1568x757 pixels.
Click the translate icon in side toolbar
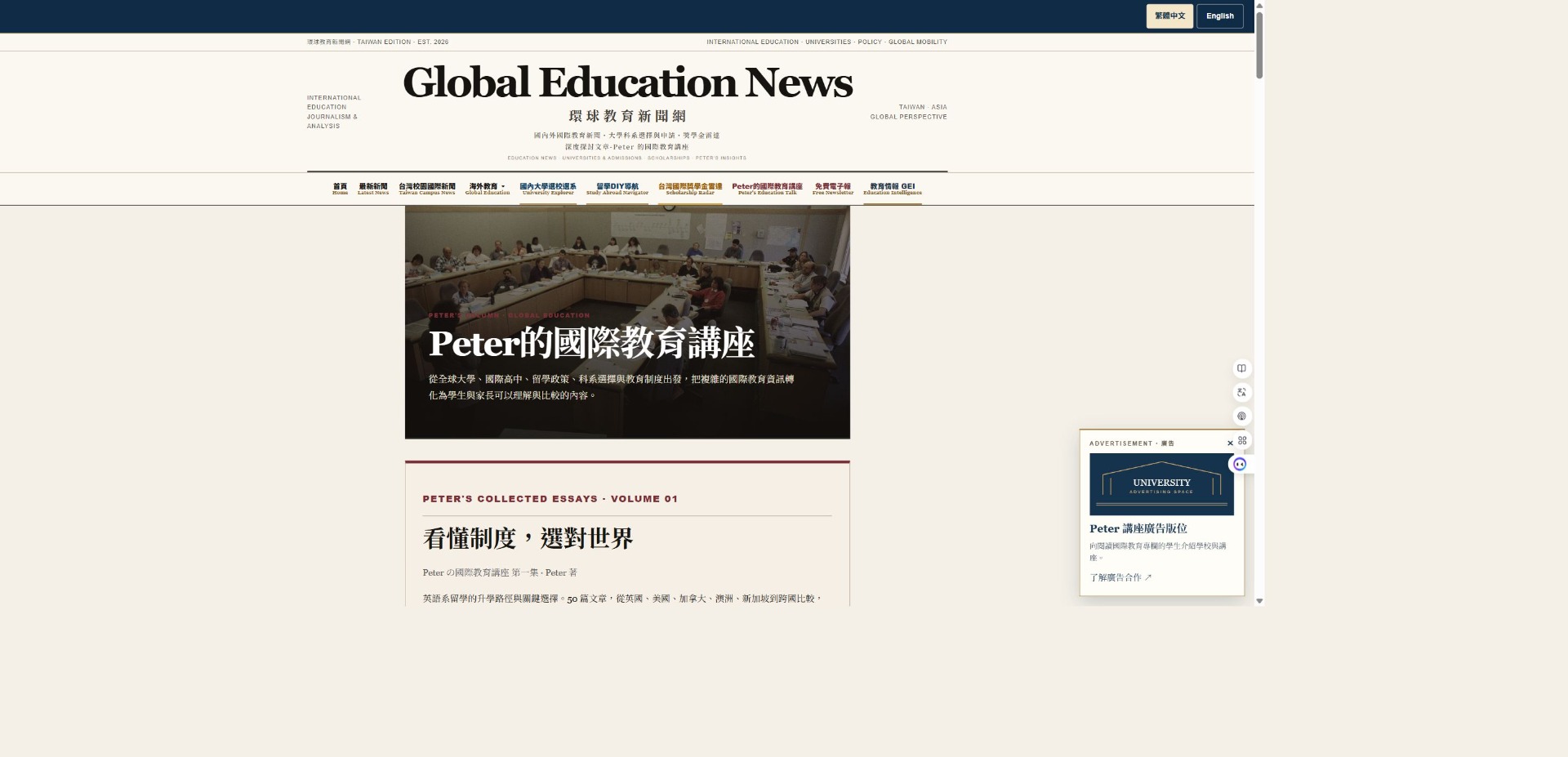tap(1241, 392)
